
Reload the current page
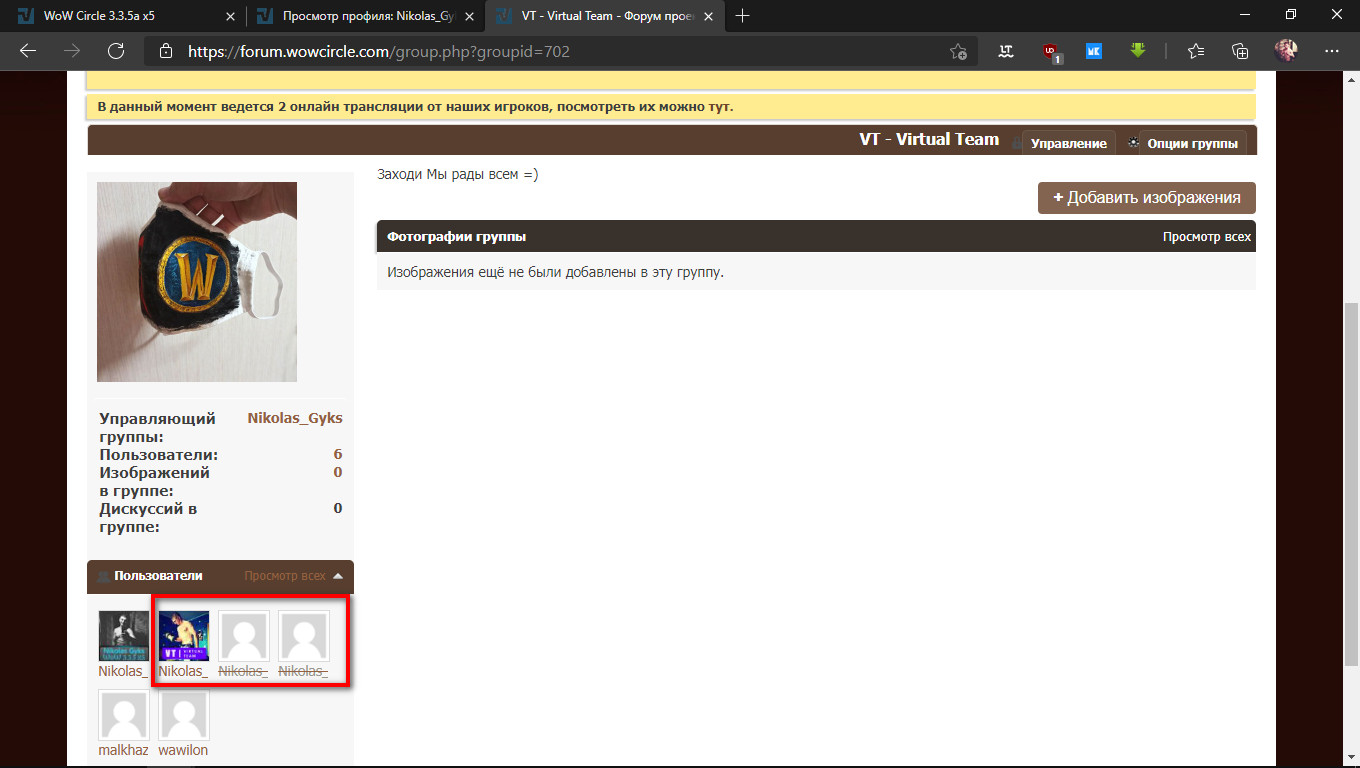pos(116,51)
